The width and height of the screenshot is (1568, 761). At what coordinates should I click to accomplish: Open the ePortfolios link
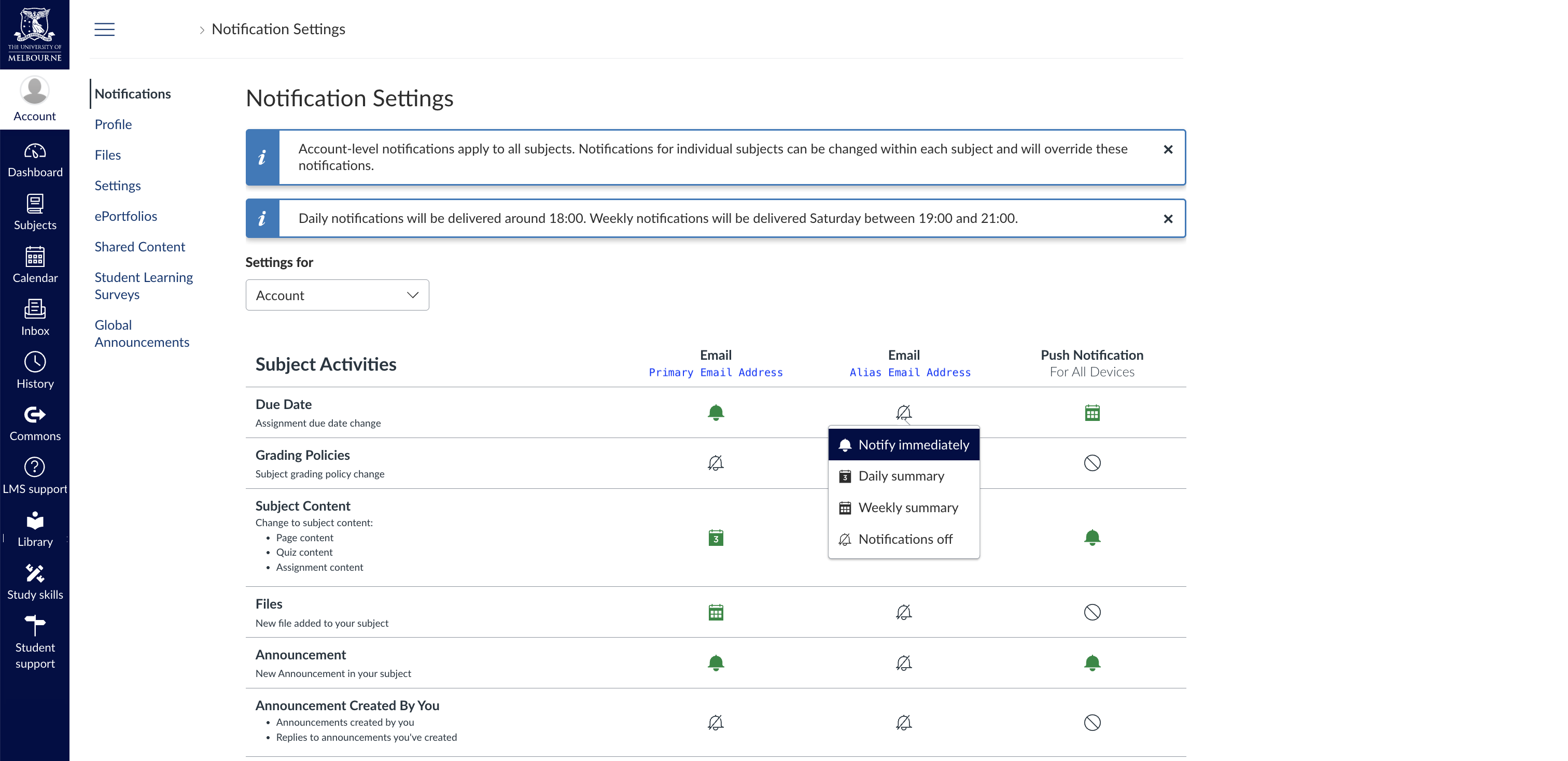125,216
